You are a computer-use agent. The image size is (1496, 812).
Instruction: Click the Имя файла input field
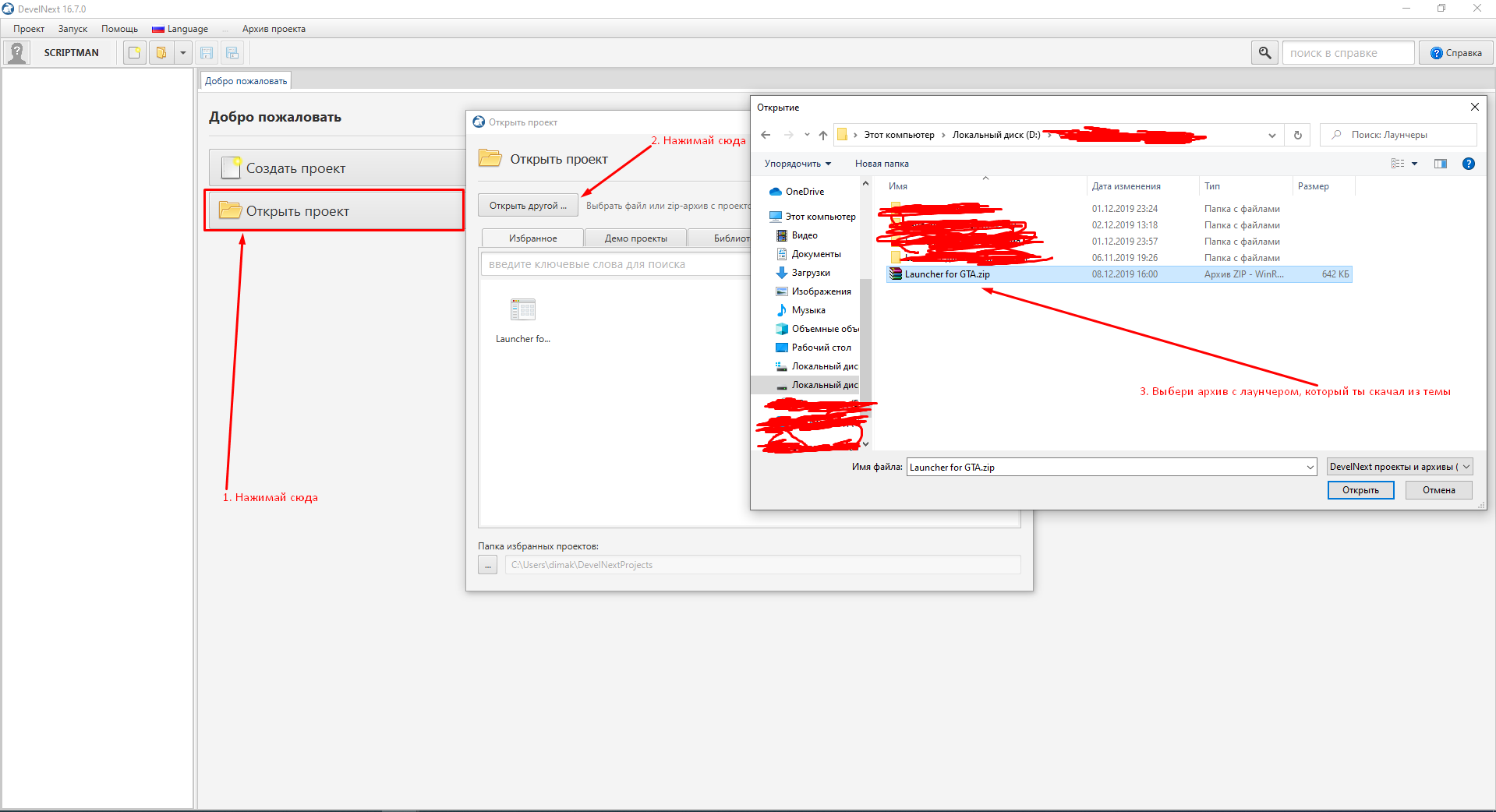[1105, 468]
